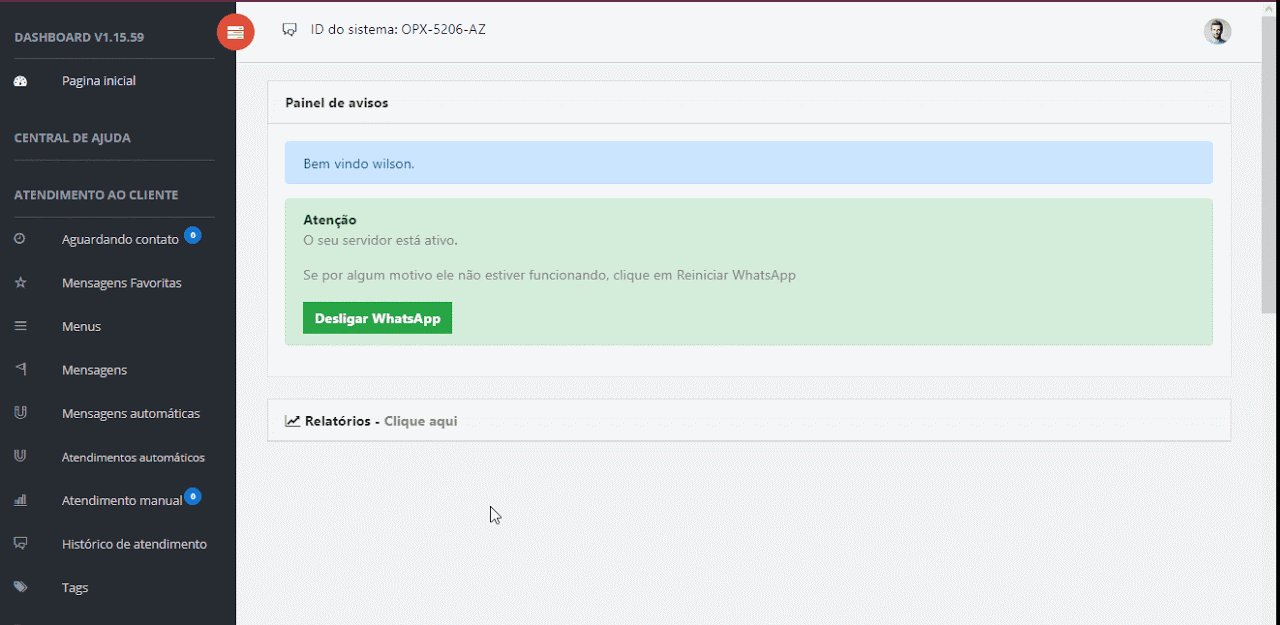Click the star icon for Mensagens Favoritas

tap(20, 283)
